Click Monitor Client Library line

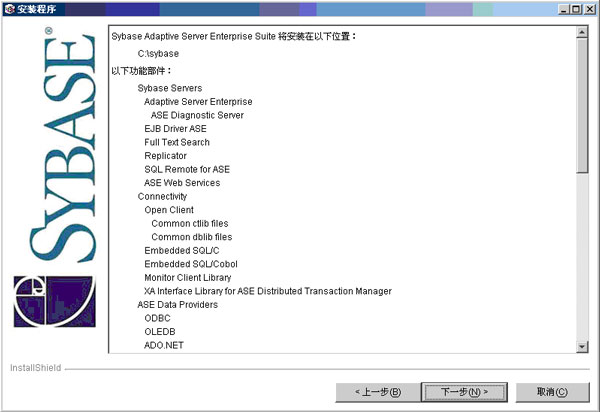click(188, 278)
